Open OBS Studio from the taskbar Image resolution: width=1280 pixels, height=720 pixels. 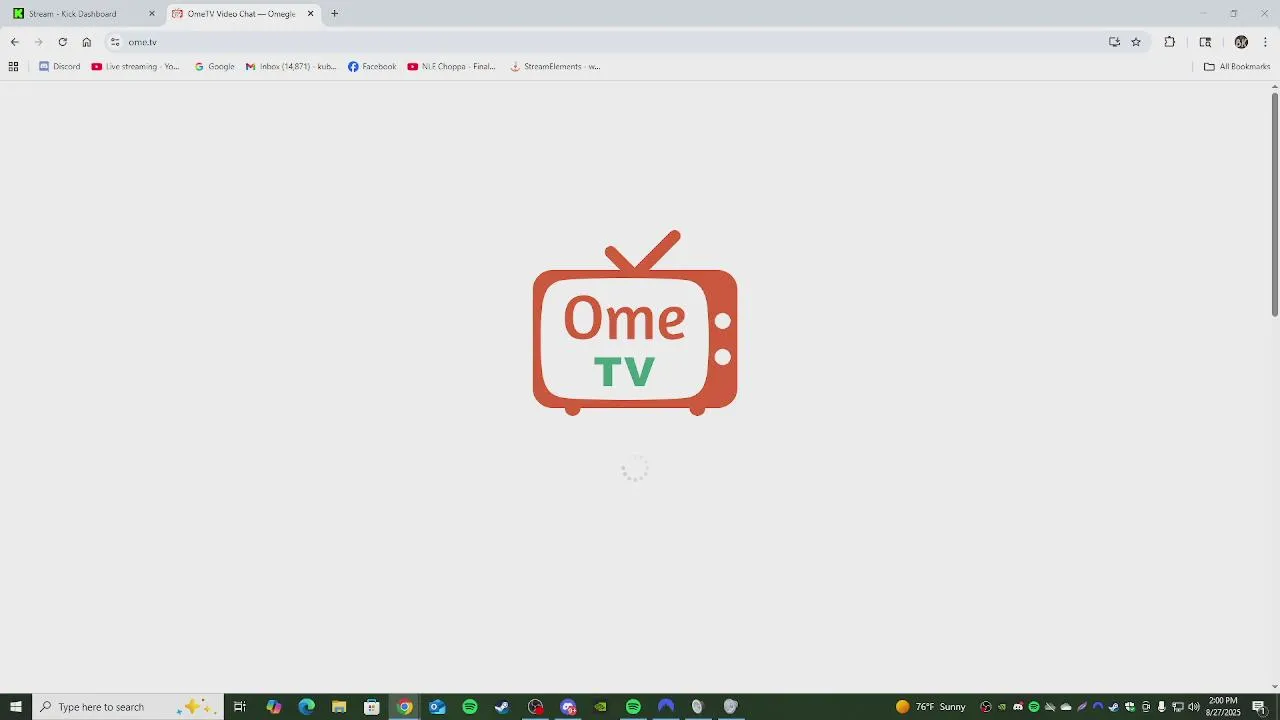click(x=535, y=707)
